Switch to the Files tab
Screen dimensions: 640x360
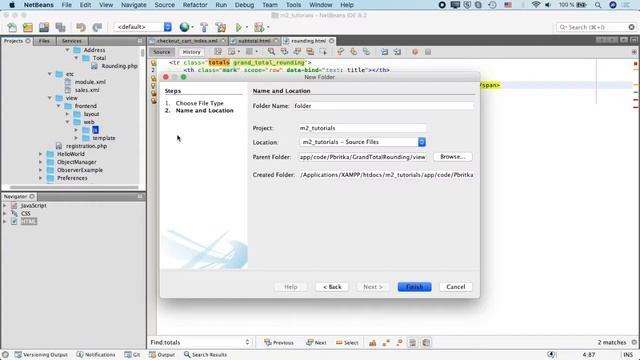point(44,41)
